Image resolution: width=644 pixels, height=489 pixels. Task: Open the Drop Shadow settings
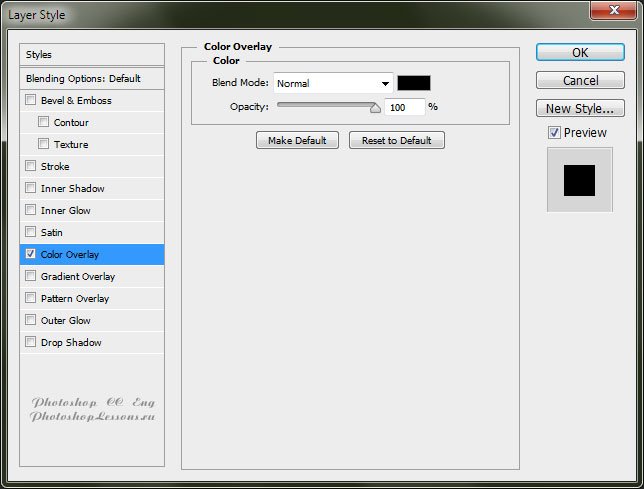pos(71,342)
